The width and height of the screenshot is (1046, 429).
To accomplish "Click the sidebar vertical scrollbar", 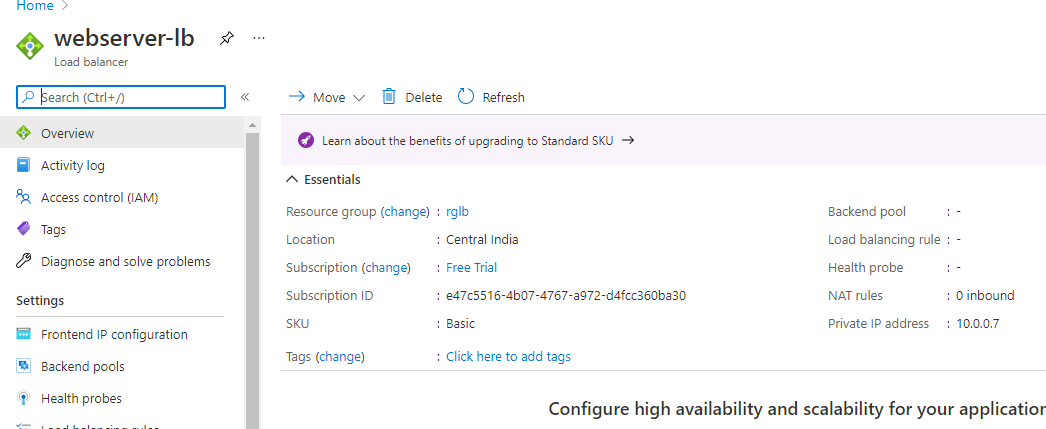I will click(x=252, y=280).
